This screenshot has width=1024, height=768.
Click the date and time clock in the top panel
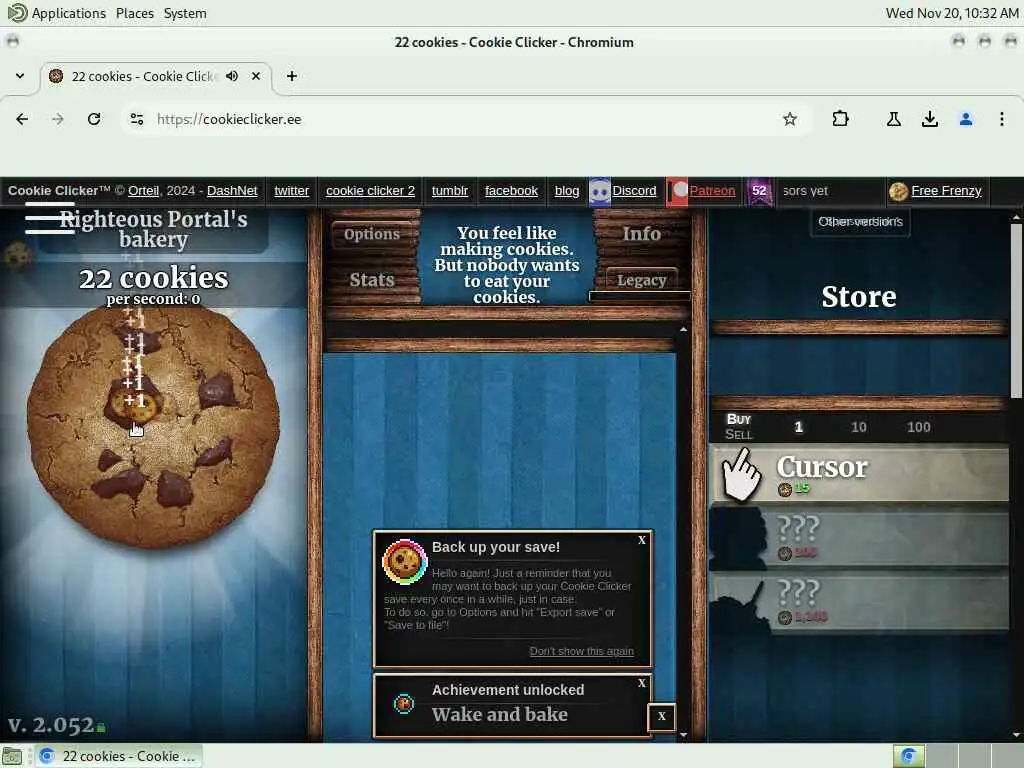(952, 13)
